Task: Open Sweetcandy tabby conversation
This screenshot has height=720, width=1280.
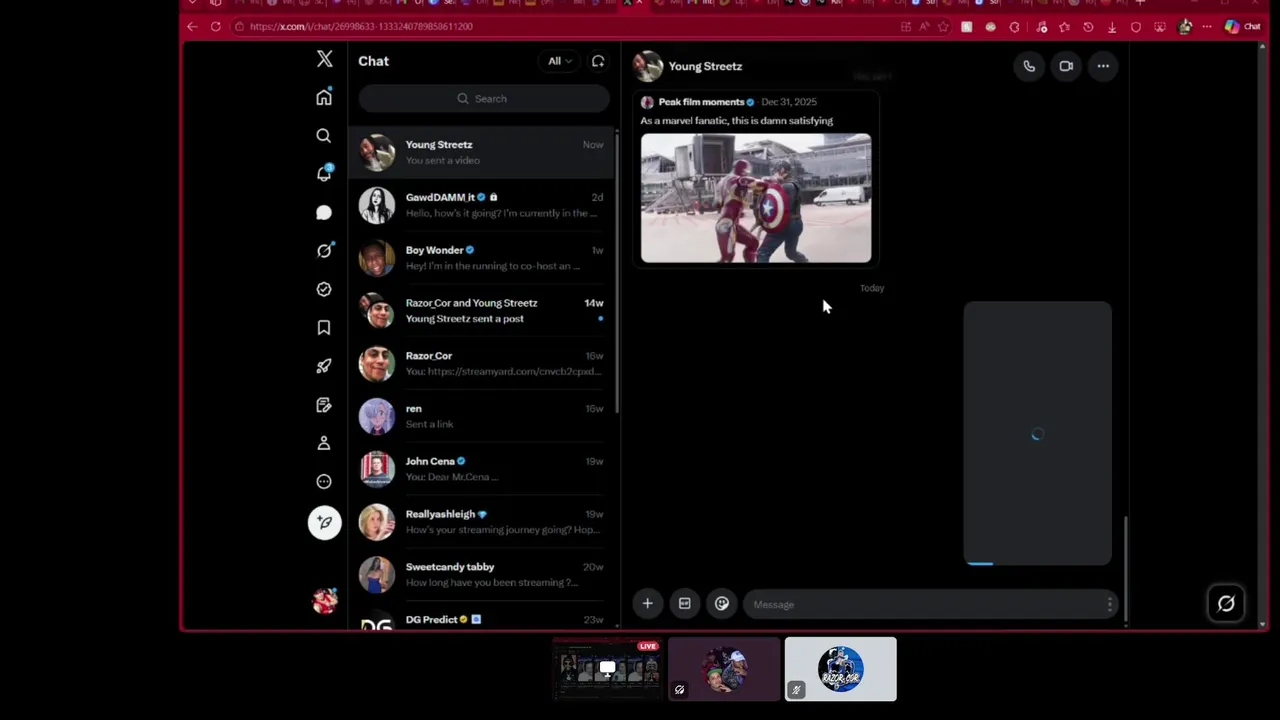Action: pyautogui.click(x=482, y=575)
